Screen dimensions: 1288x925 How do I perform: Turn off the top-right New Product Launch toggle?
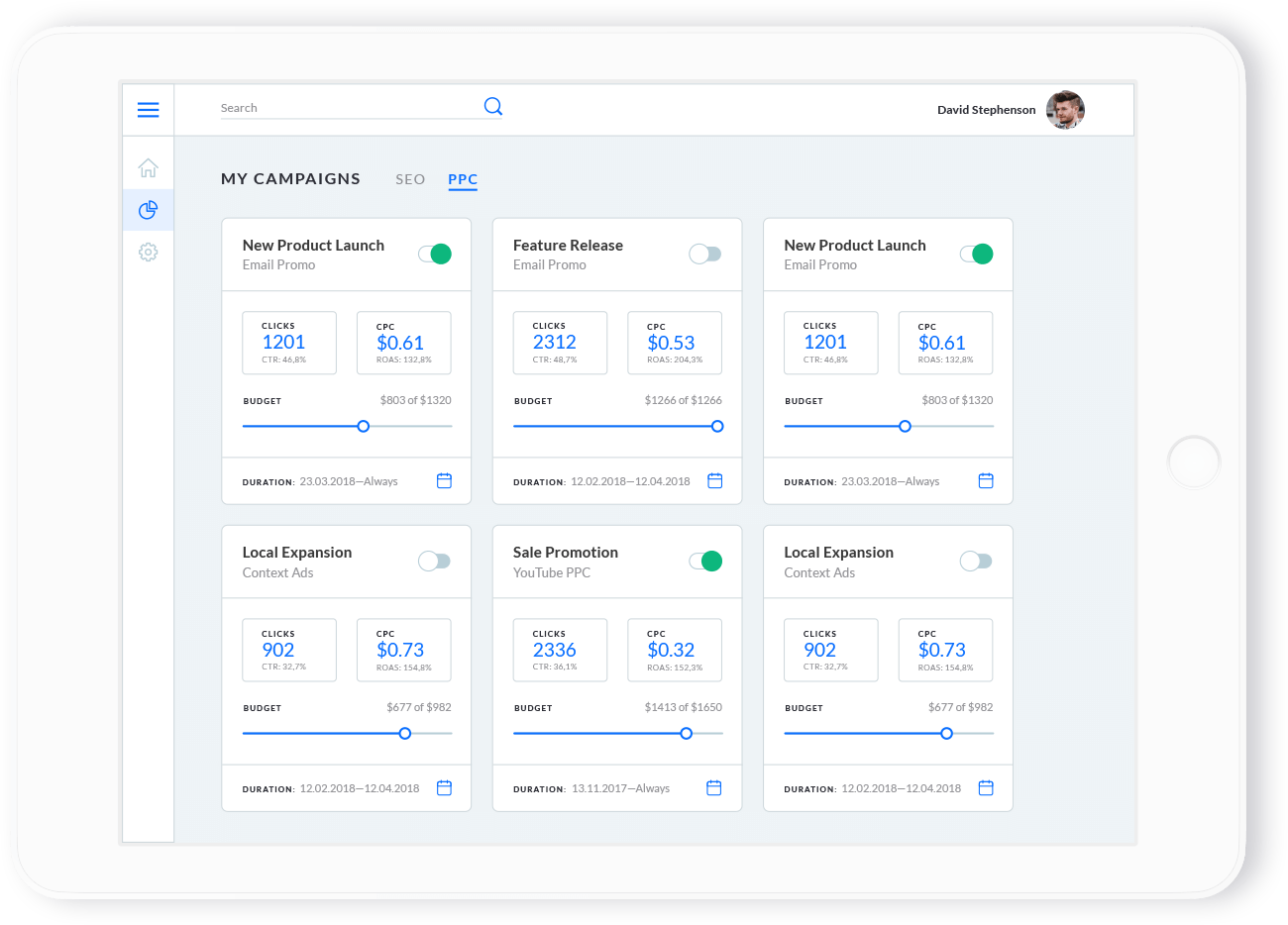(976, 255)
